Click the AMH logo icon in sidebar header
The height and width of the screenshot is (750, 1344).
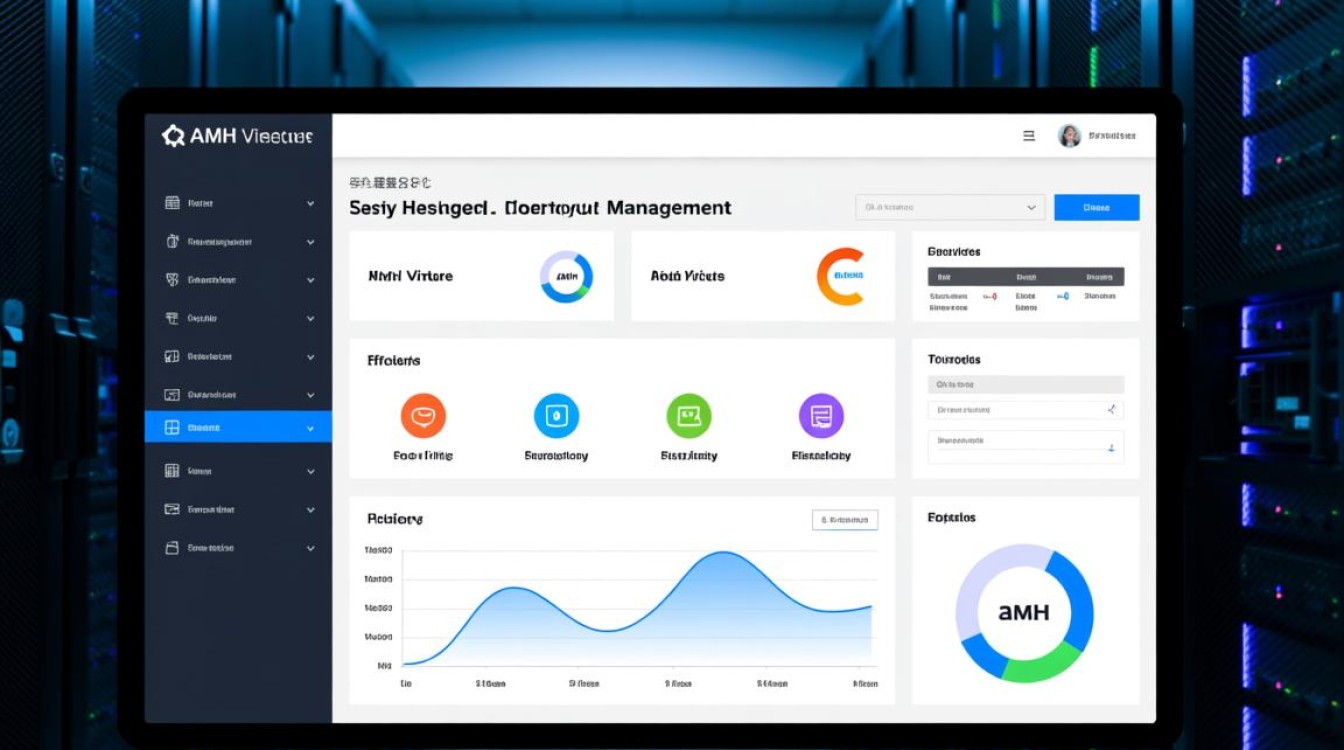click(x=173, y=136)
